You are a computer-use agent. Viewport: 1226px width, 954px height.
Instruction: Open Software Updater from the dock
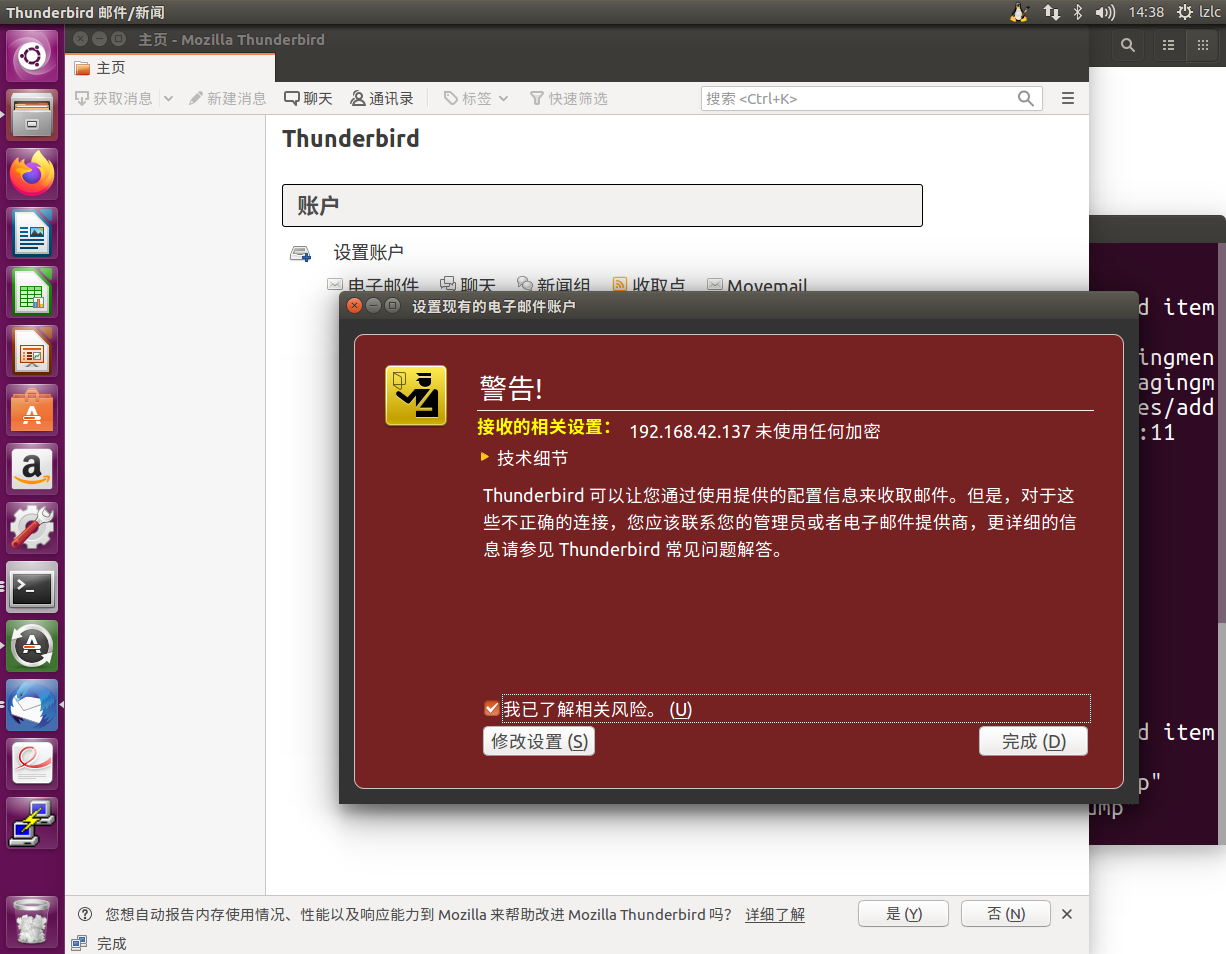pyautogui.click(x=33, y=646)
